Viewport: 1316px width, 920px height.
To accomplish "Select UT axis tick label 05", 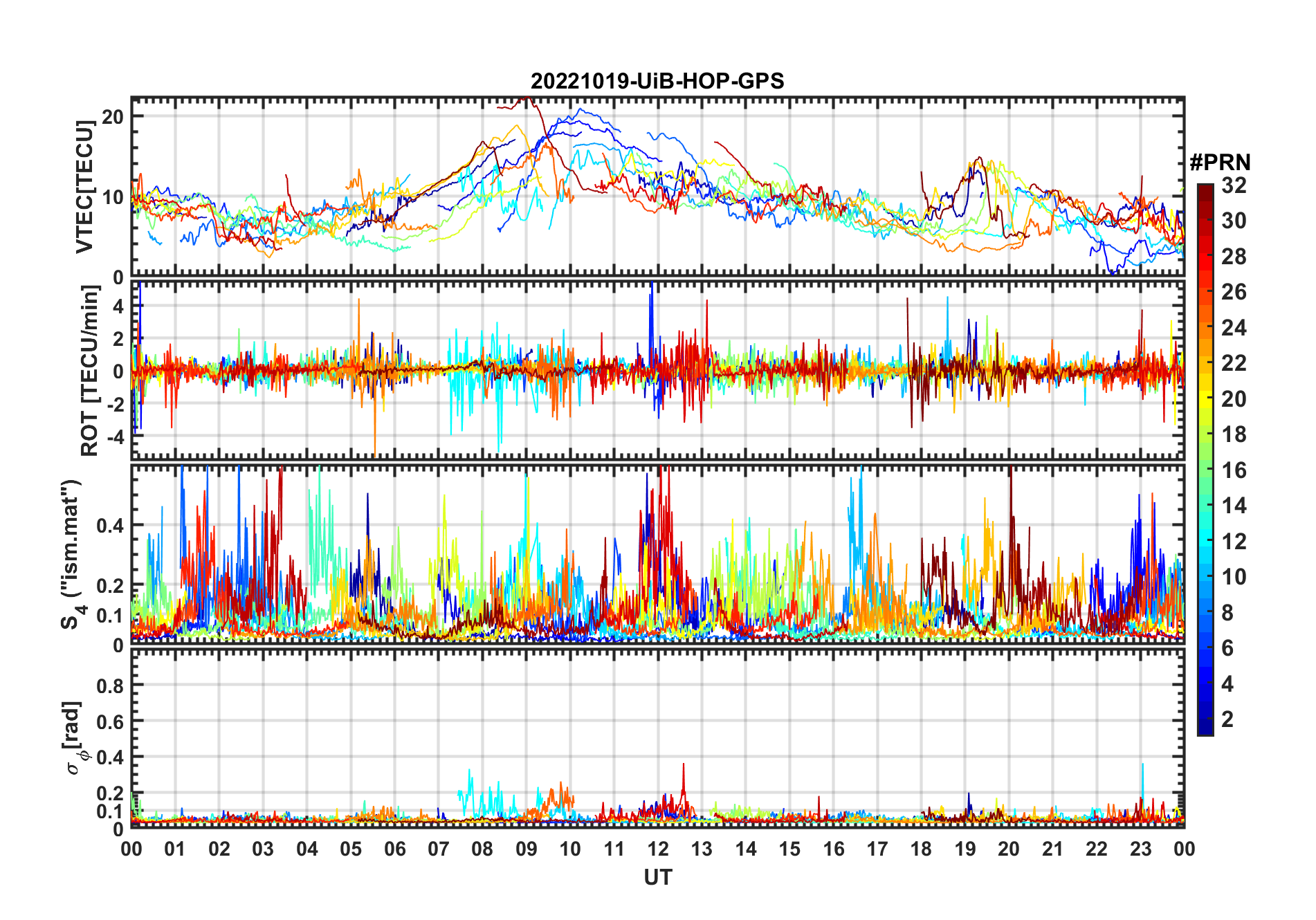I will point(351,849).
